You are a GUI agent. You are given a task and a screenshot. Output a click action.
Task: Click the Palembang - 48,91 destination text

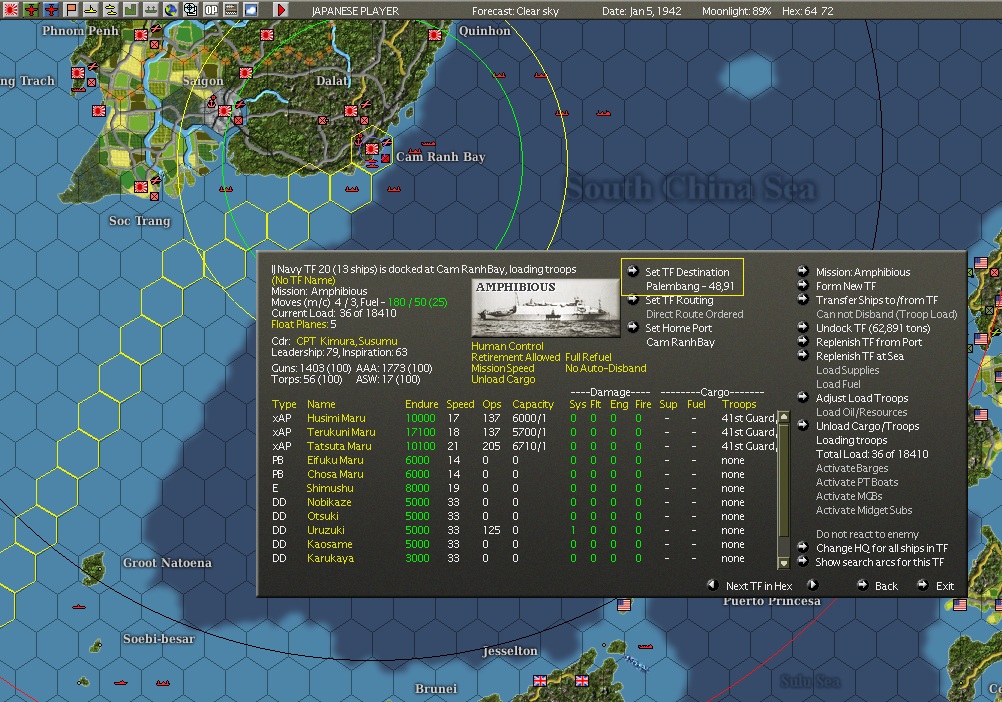coord(690,286)
